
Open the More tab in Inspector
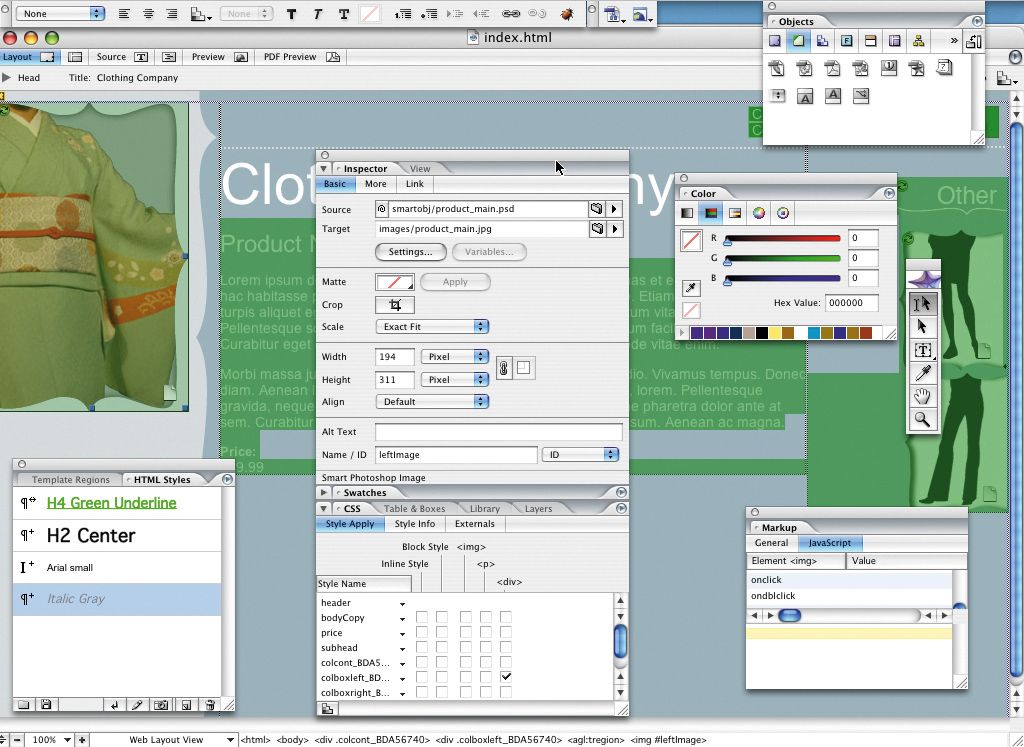point(376,184)
